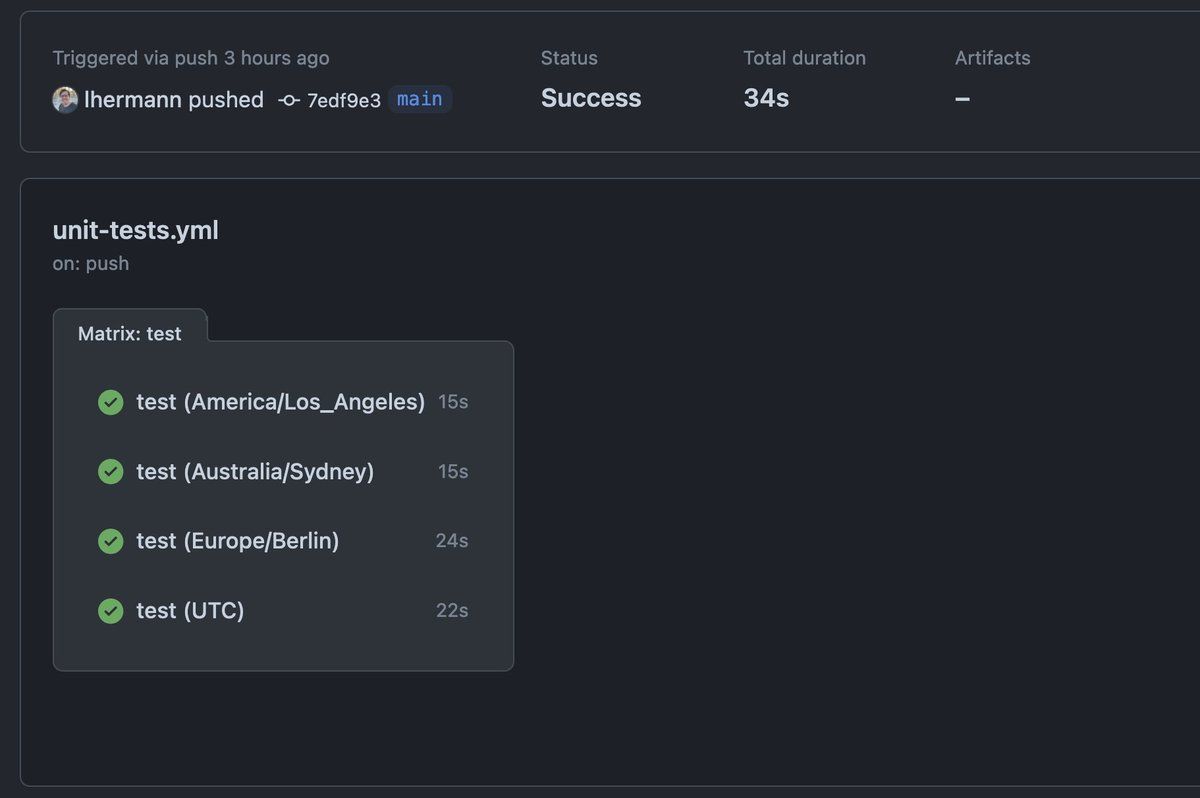Open the test (Australia/Sydney) job
This screenshot has height=798, width=1200.
point(255,471)
